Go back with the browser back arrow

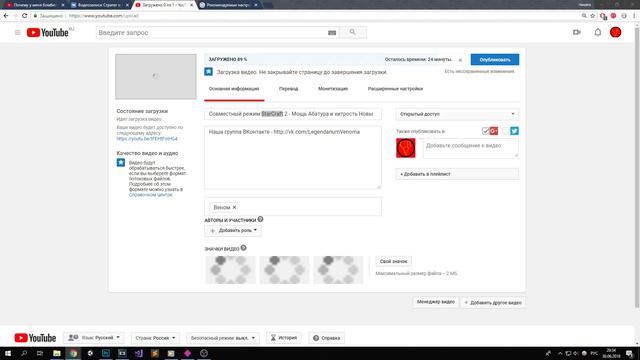click(x=6, y=16)
